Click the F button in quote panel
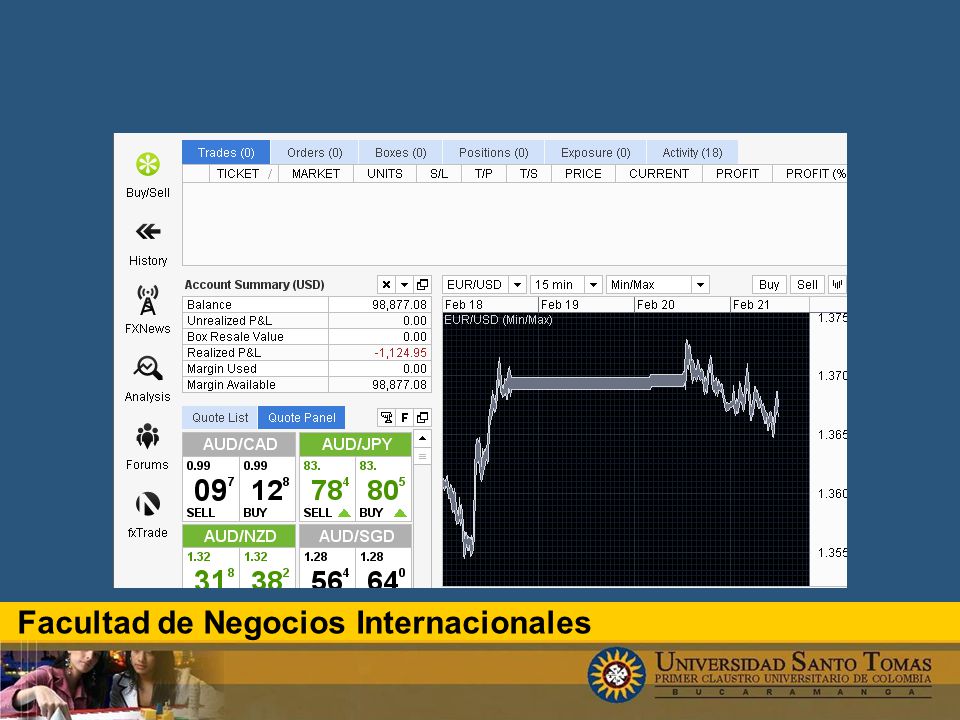Viewport: 960px width, 720px height. [404, 418]
